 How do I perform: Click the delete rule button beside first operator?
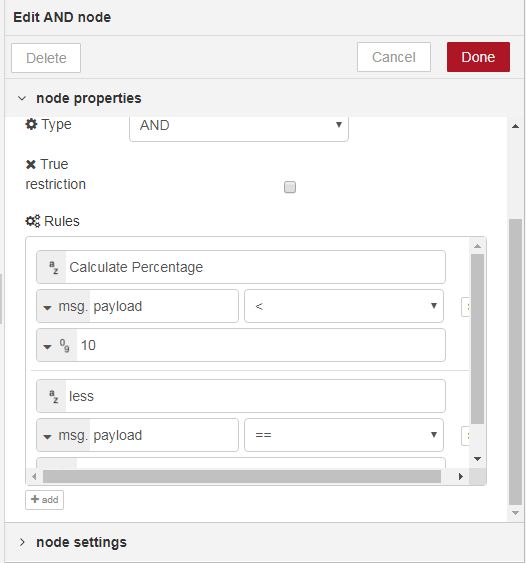point(466,307)
